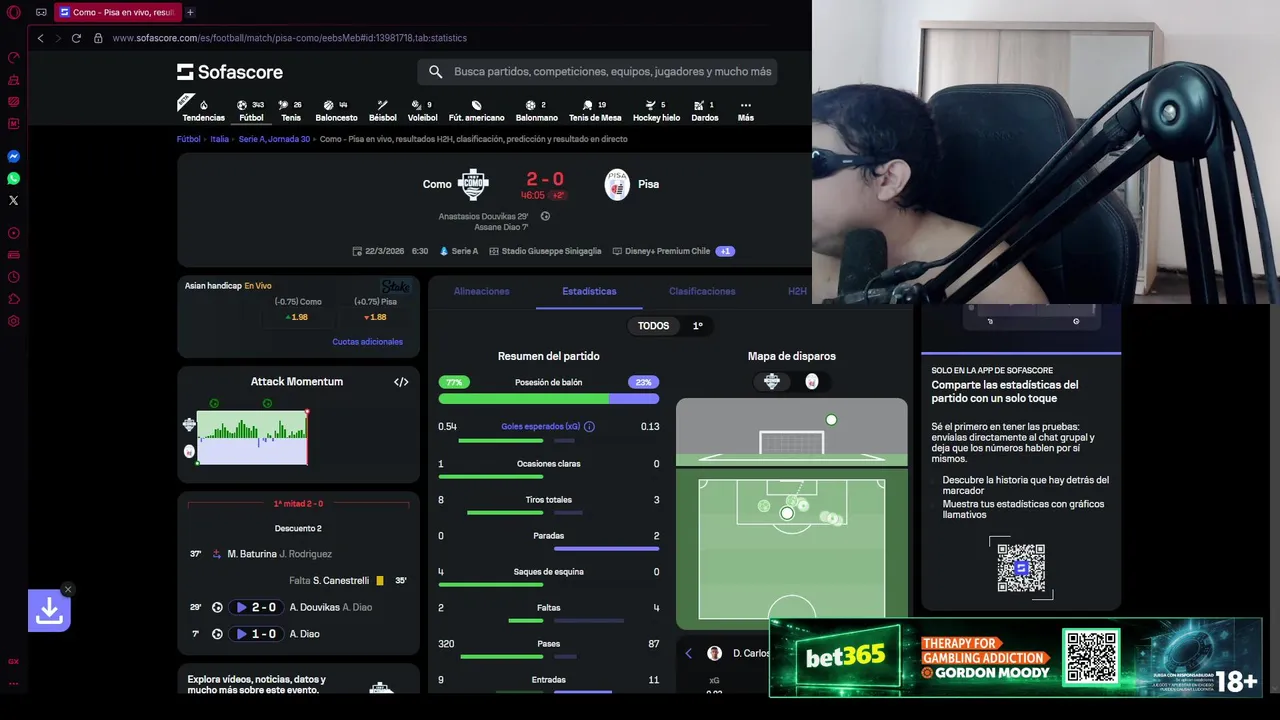Click the Italia breadcrumb link

[219, 139]
